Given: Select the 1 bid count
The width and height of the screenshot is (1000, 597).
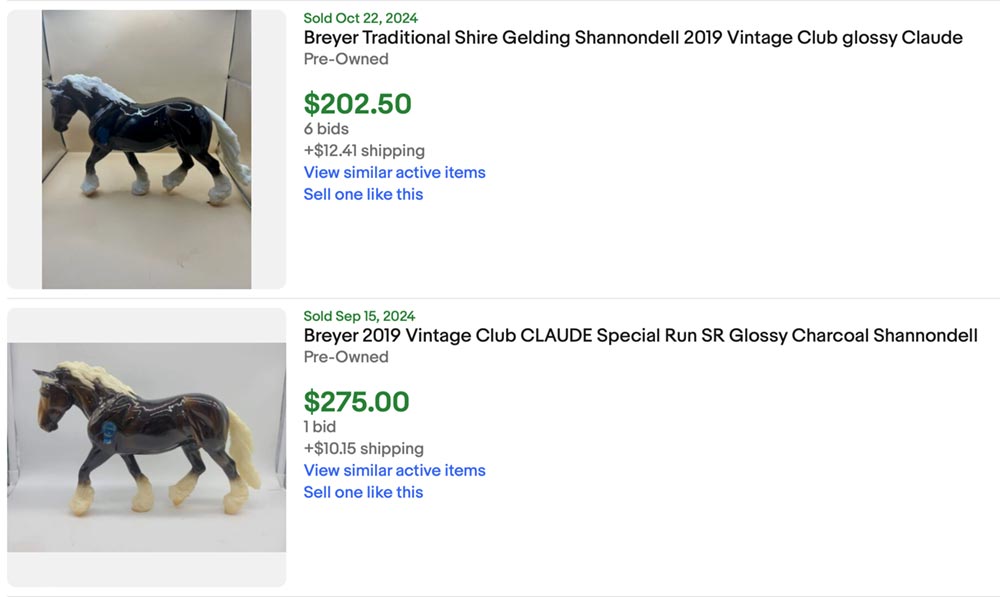Looking at the screenshot, I should click(320, 427).
